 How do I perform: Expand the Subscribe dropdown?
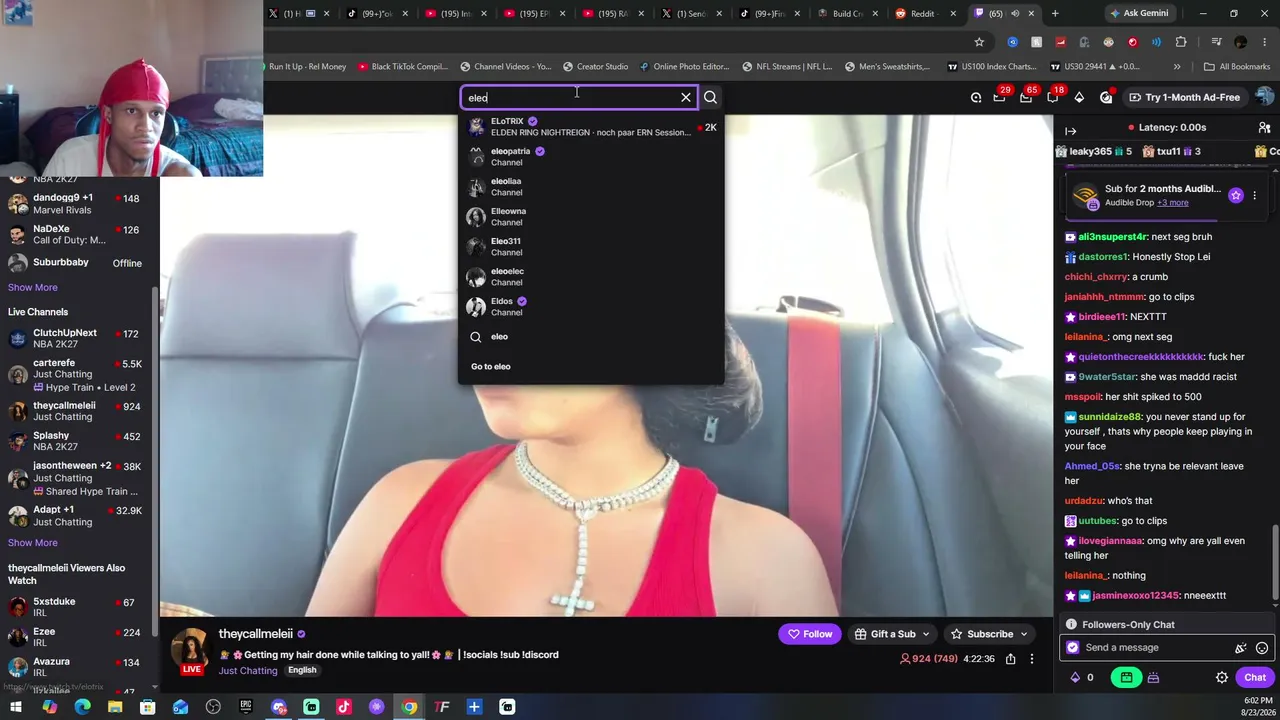[1023, 634]
